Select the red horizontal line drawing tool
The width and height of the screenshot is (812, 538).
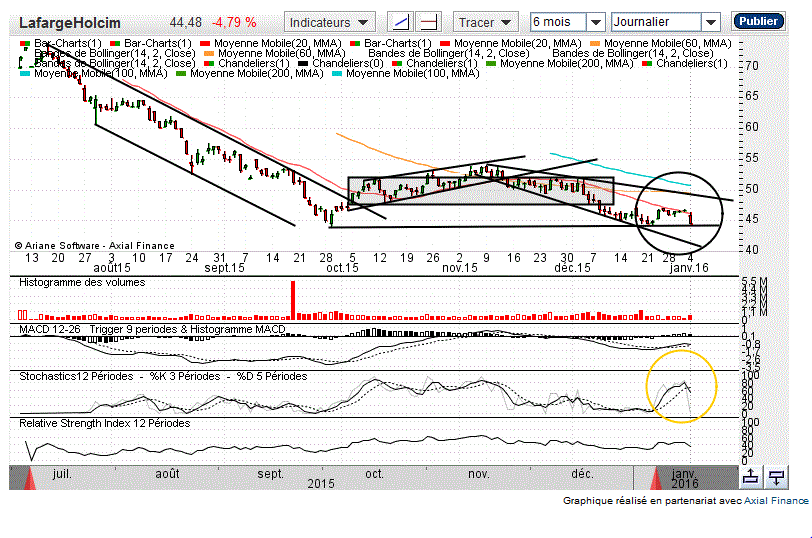coord(429,22)
